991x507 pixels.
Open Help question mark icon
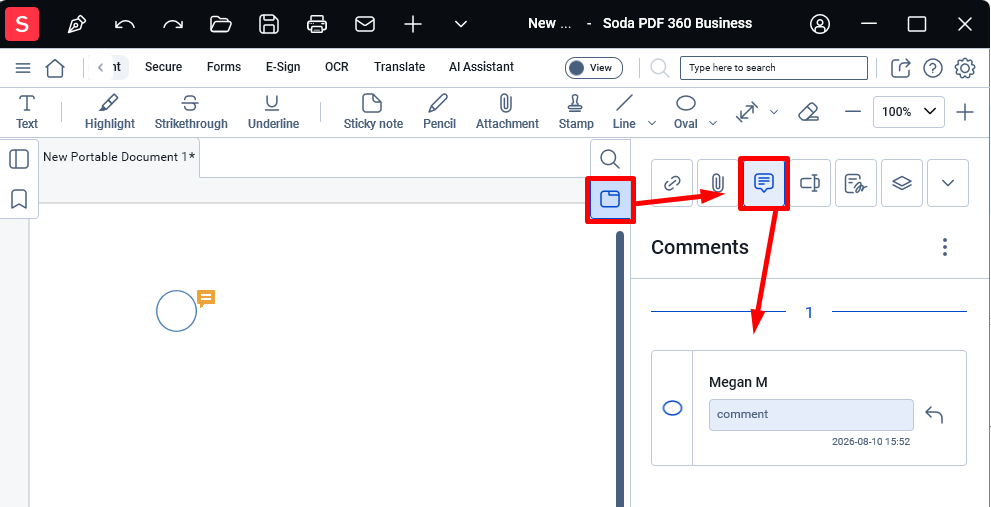tap(933, 68)
